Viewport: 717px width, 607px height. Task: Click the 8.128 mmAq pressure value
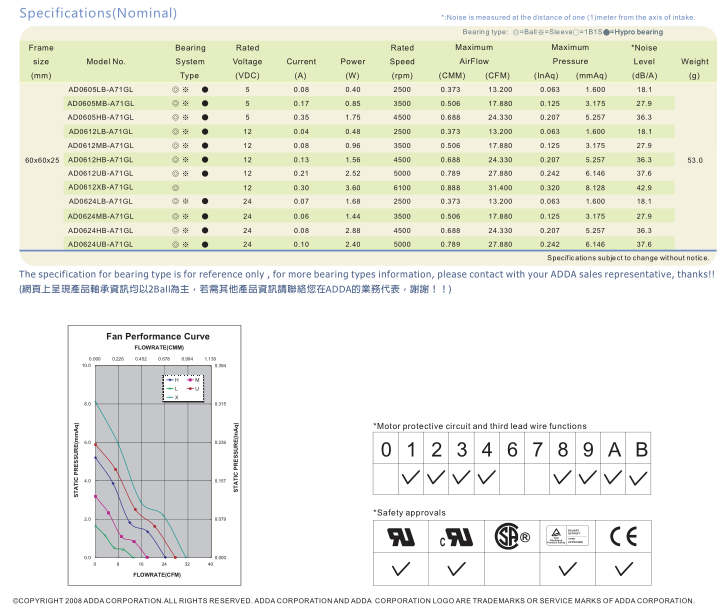click(595, 188)
